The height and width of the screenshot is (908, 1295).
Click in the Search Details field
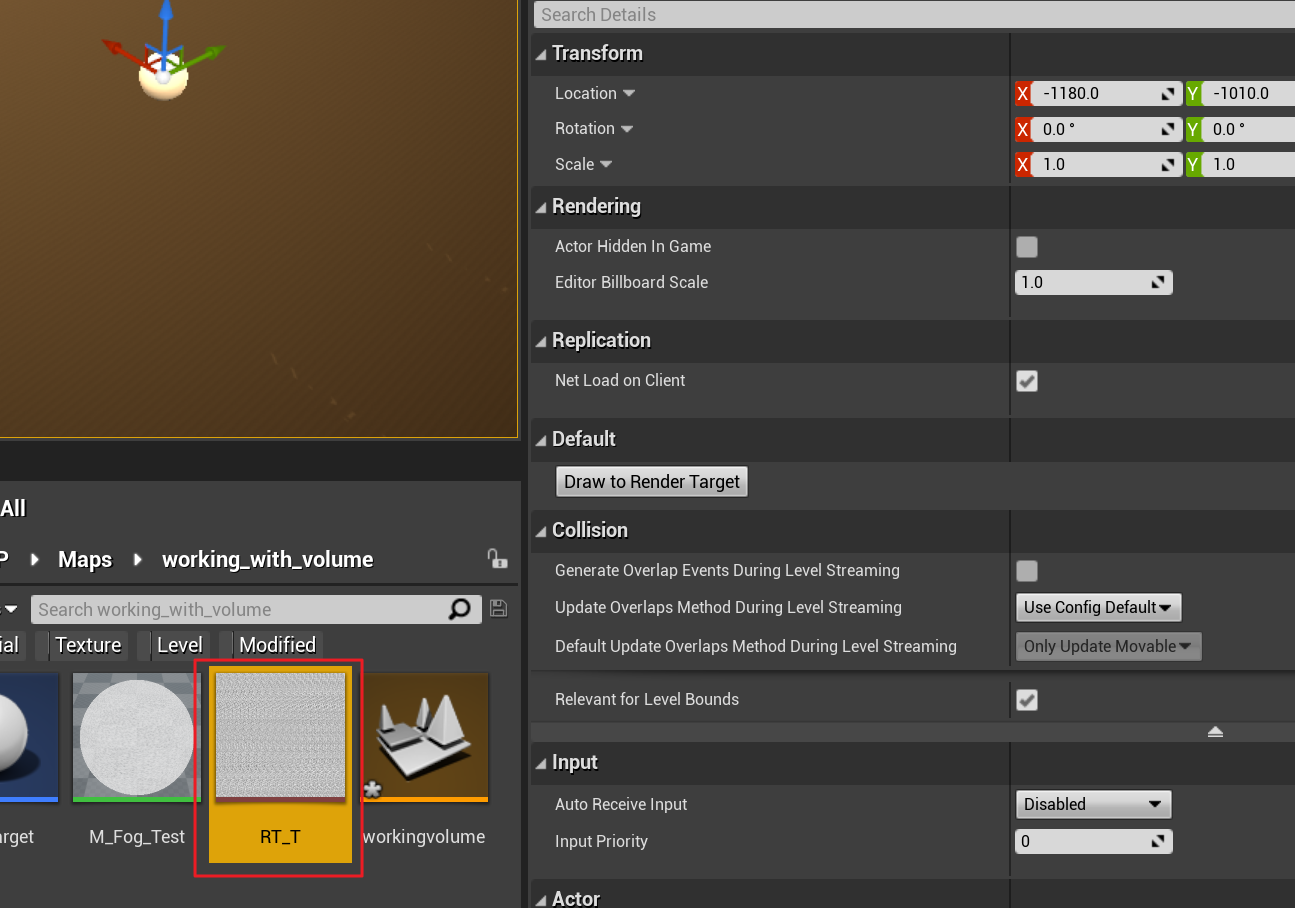914,15
